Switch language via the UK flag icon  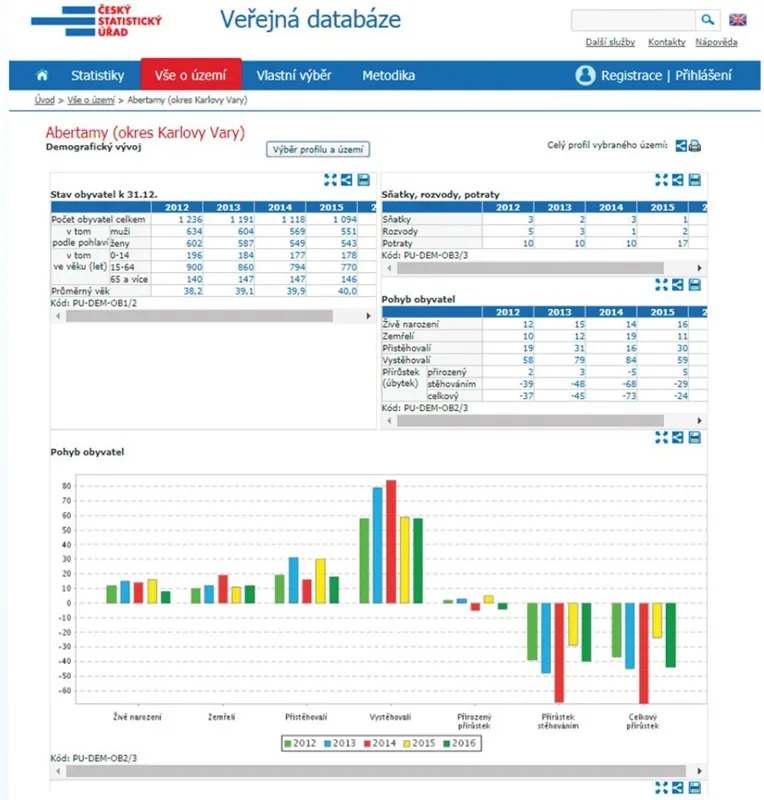pos(737,20)
